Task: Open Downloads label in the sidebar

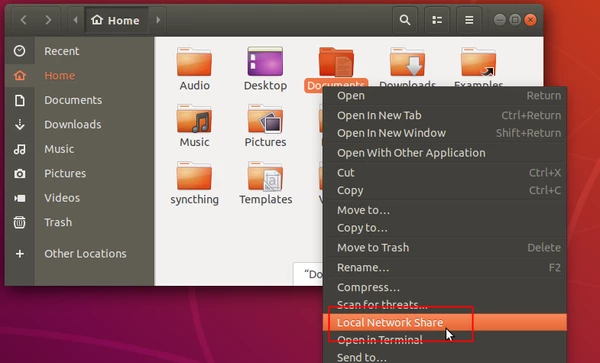Action: click(x=73, y=124)
